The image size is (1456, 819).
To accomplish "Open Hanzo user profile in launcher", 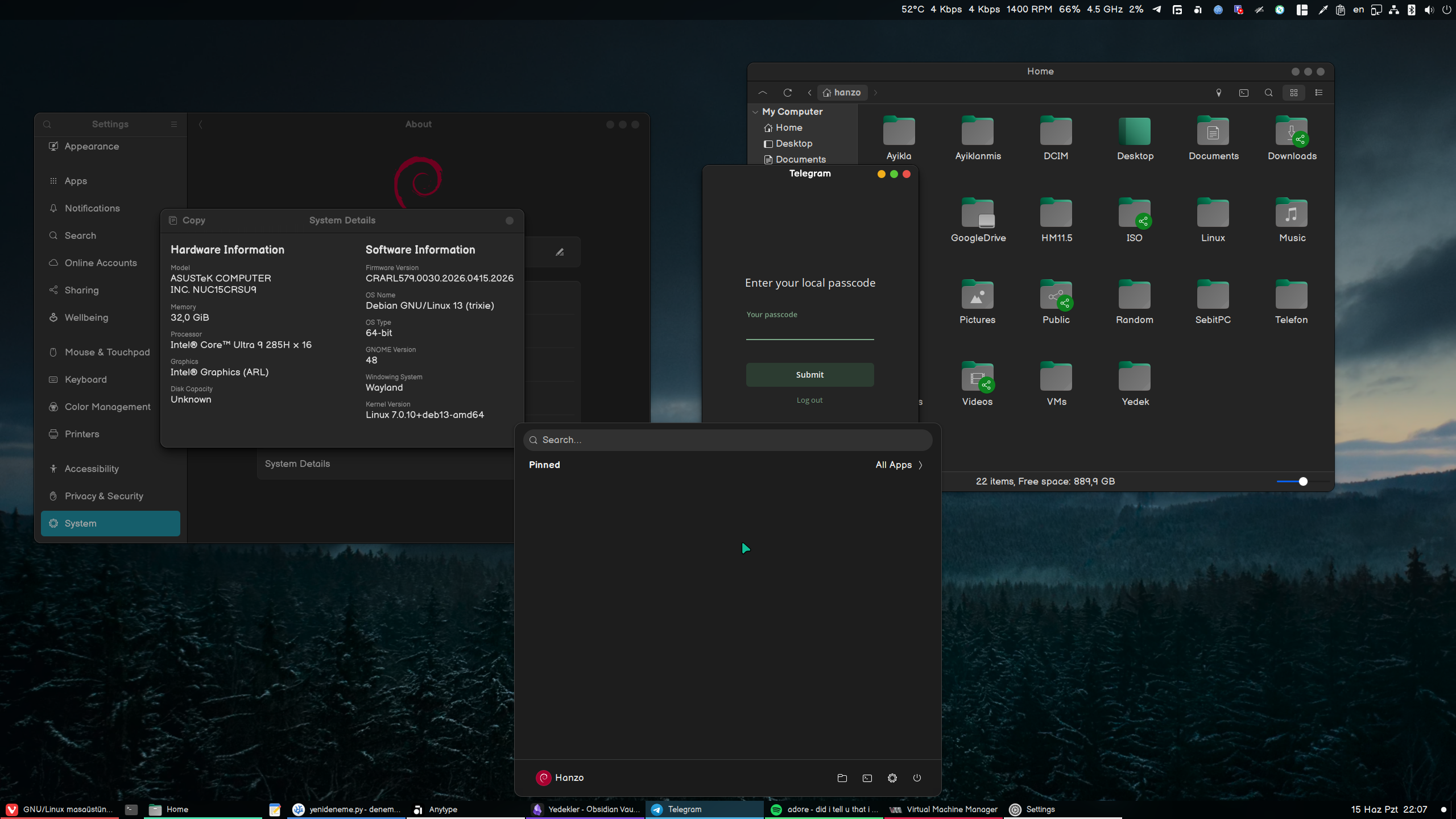I will click(x=560, y=778).
